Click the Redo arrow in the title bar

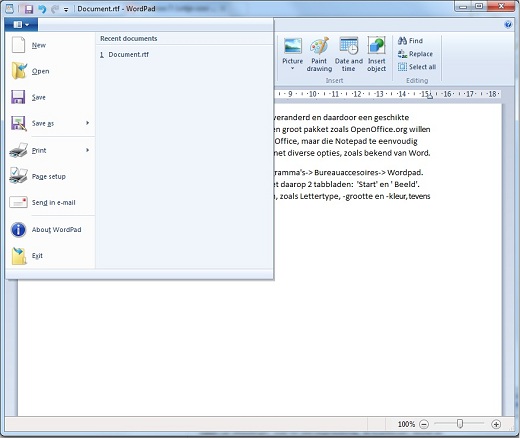[55, 9]
